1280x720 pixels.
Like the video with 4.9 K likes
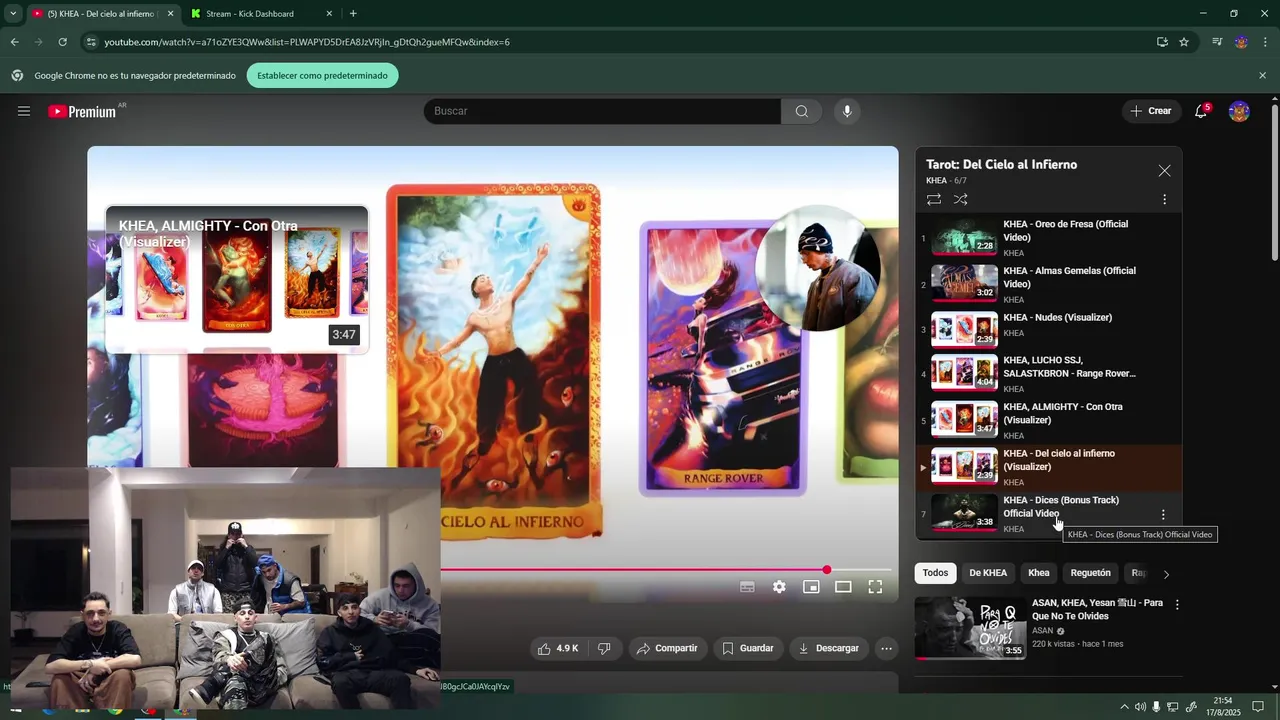click(558, 648)
